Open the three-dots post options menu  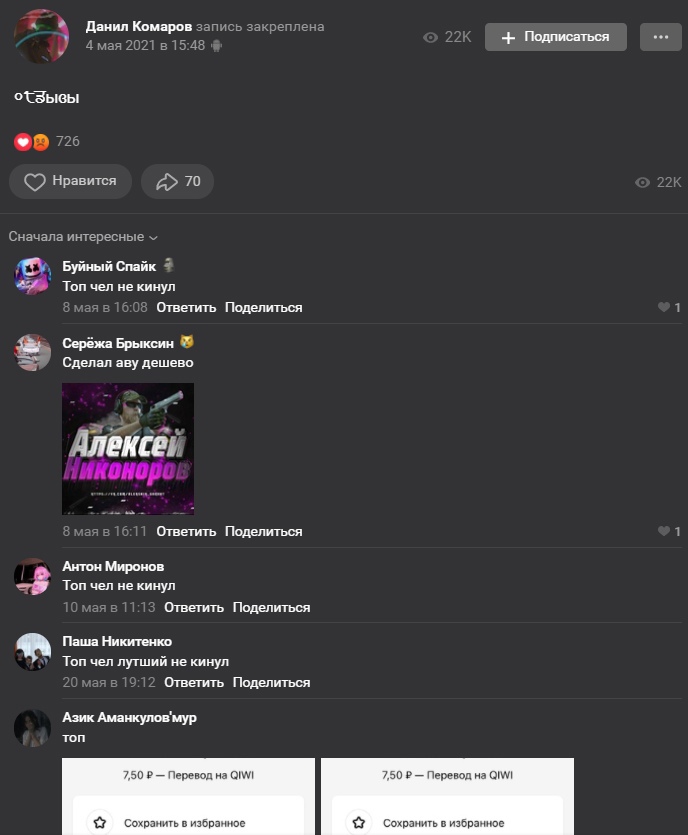click(660, 37)
